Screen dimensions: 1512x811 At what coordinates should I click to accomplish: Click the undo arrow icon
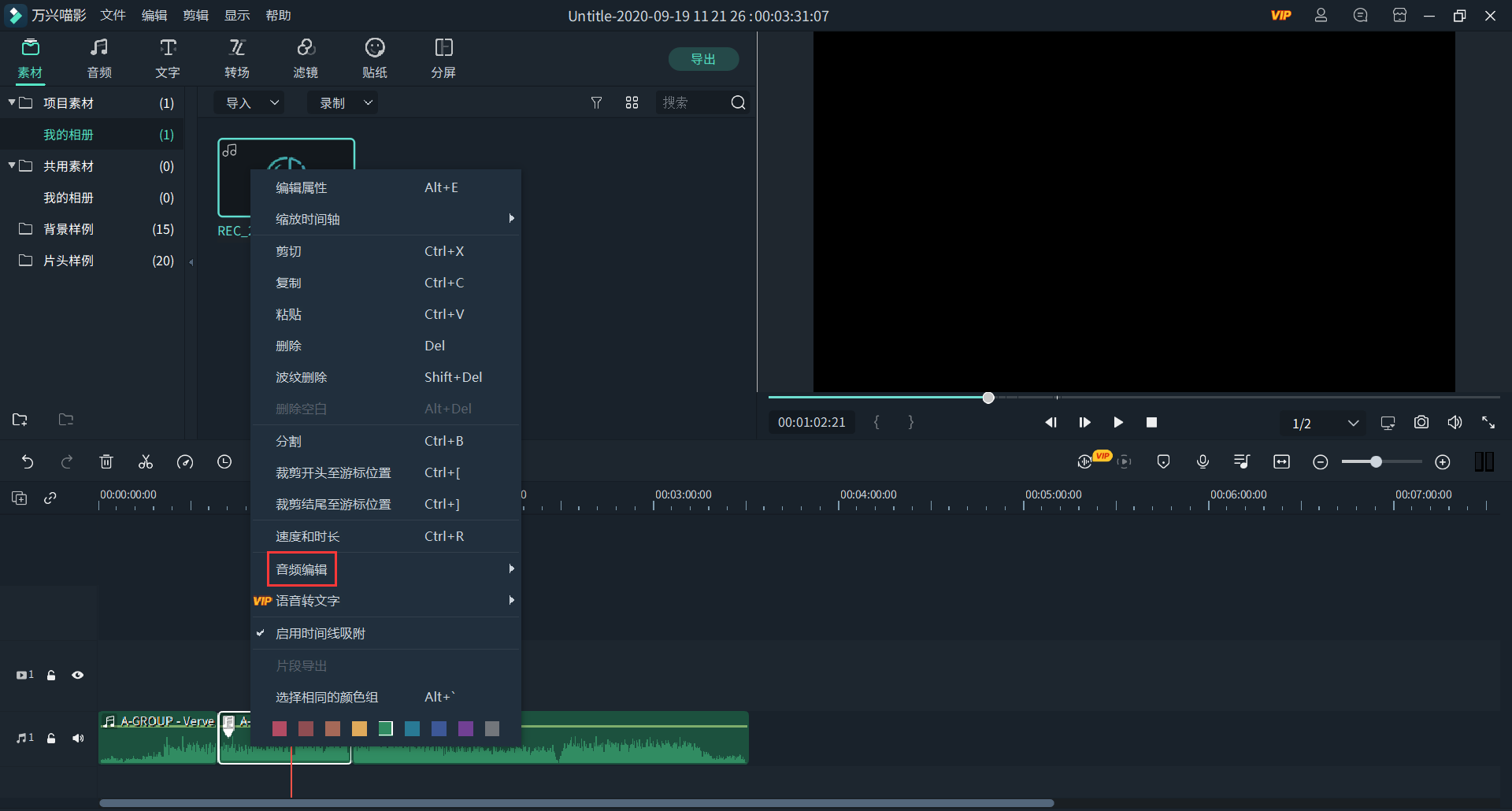point(28,462)
